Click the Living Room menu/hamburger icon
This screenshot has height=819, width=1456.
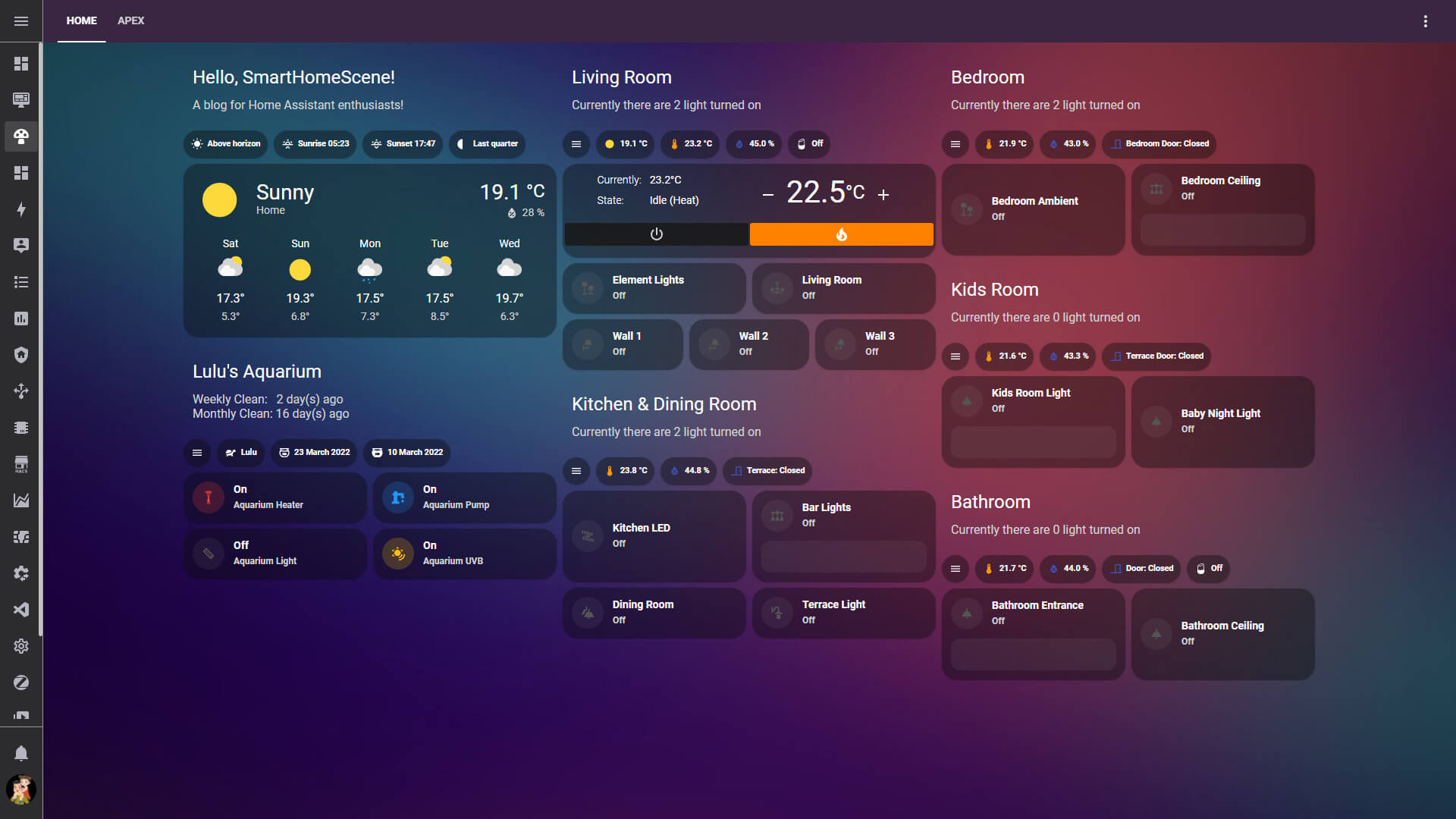coord(577,143)
